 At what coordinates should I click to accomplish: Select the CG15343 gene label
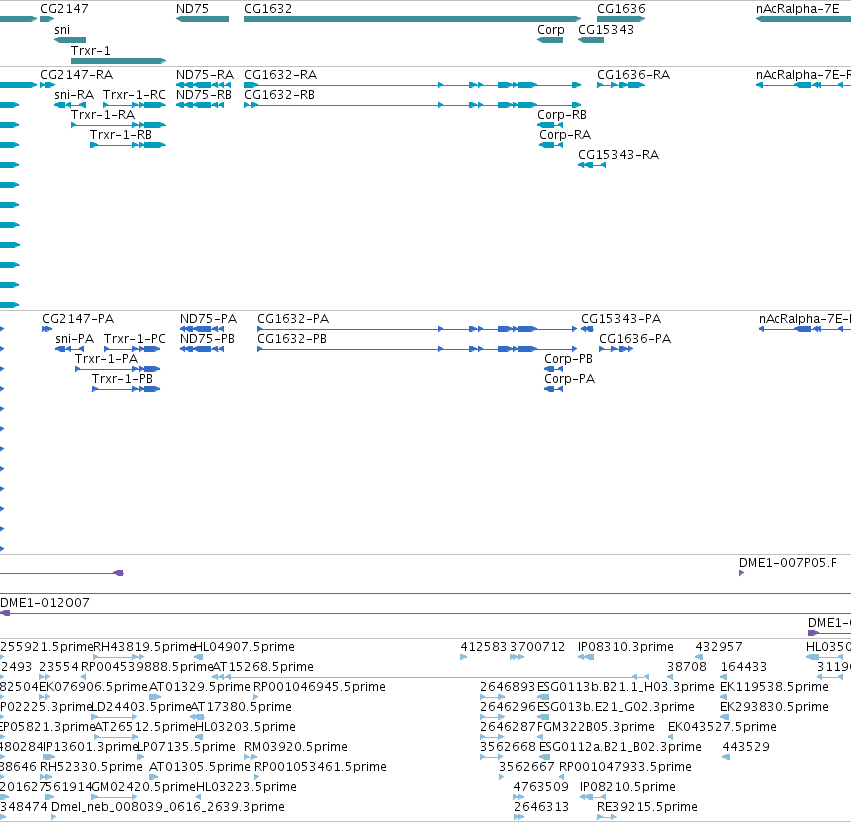pyautogui.click(x=606, y=30)
